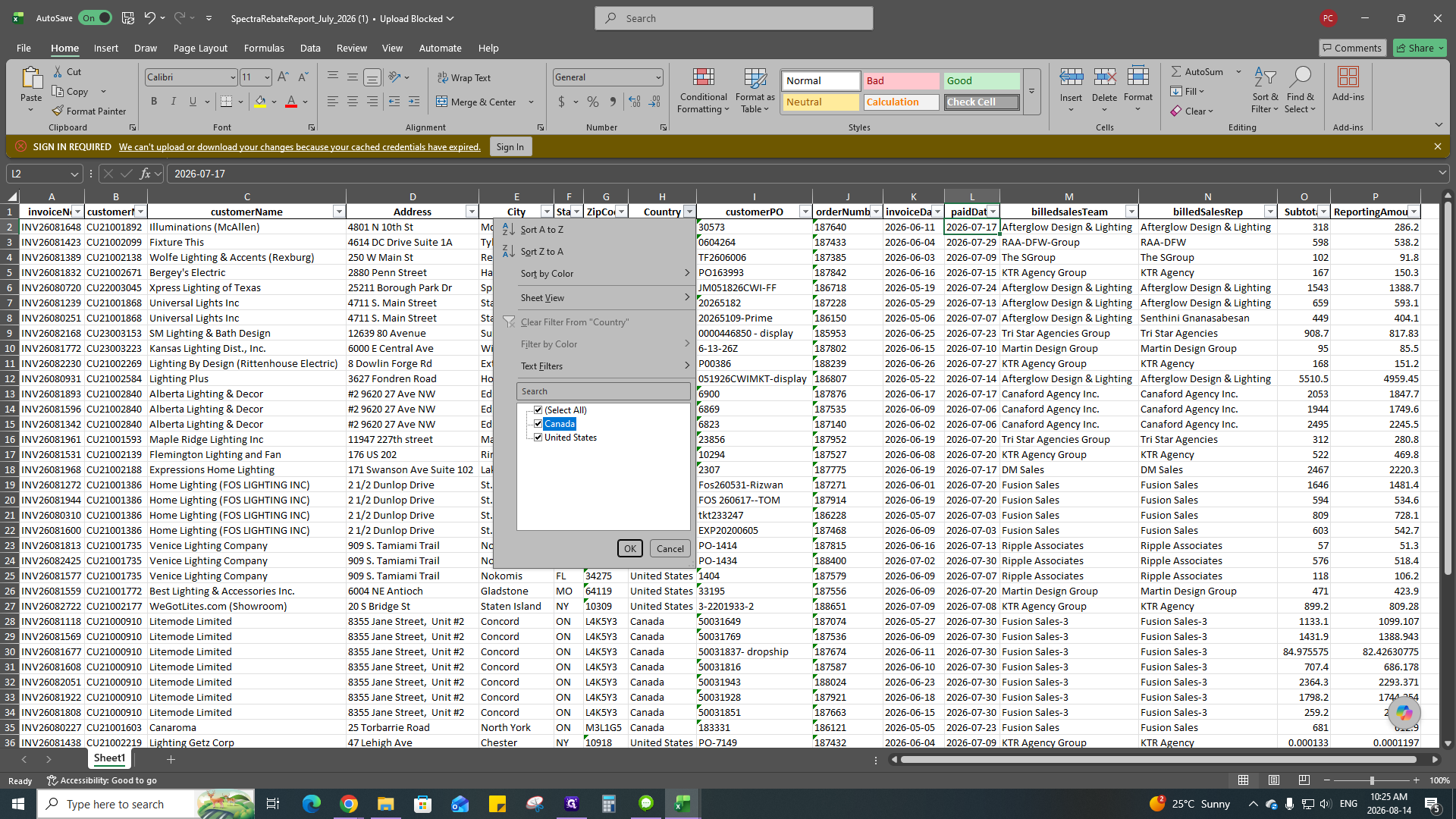Confirm the filter with OK

click(x=629, y=548)
